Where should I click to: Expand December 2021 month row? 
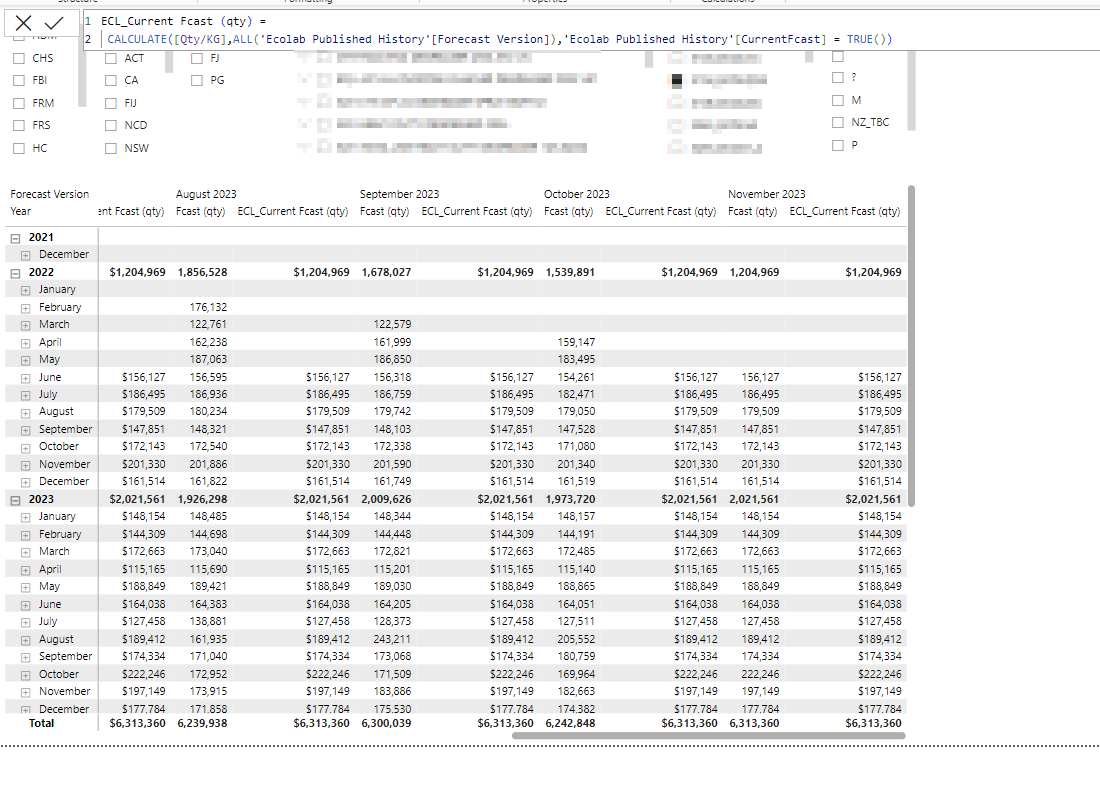pos(25,255)
